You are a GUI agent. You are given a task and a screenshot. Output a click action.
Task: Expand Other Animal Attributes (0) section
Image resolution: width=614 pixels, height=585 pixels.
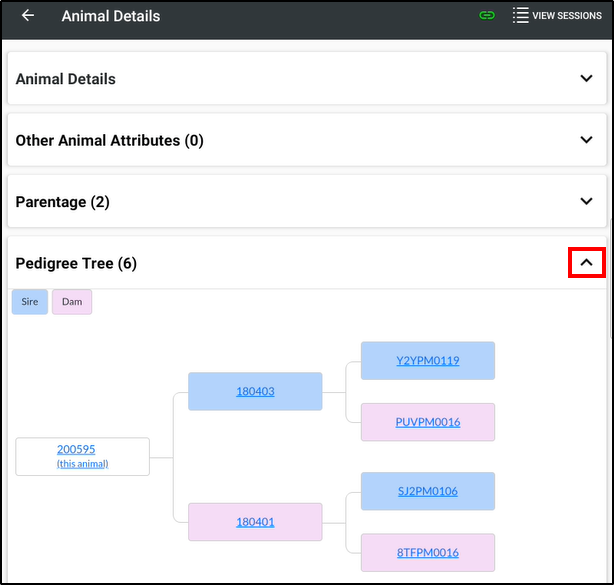pos(586,140)
